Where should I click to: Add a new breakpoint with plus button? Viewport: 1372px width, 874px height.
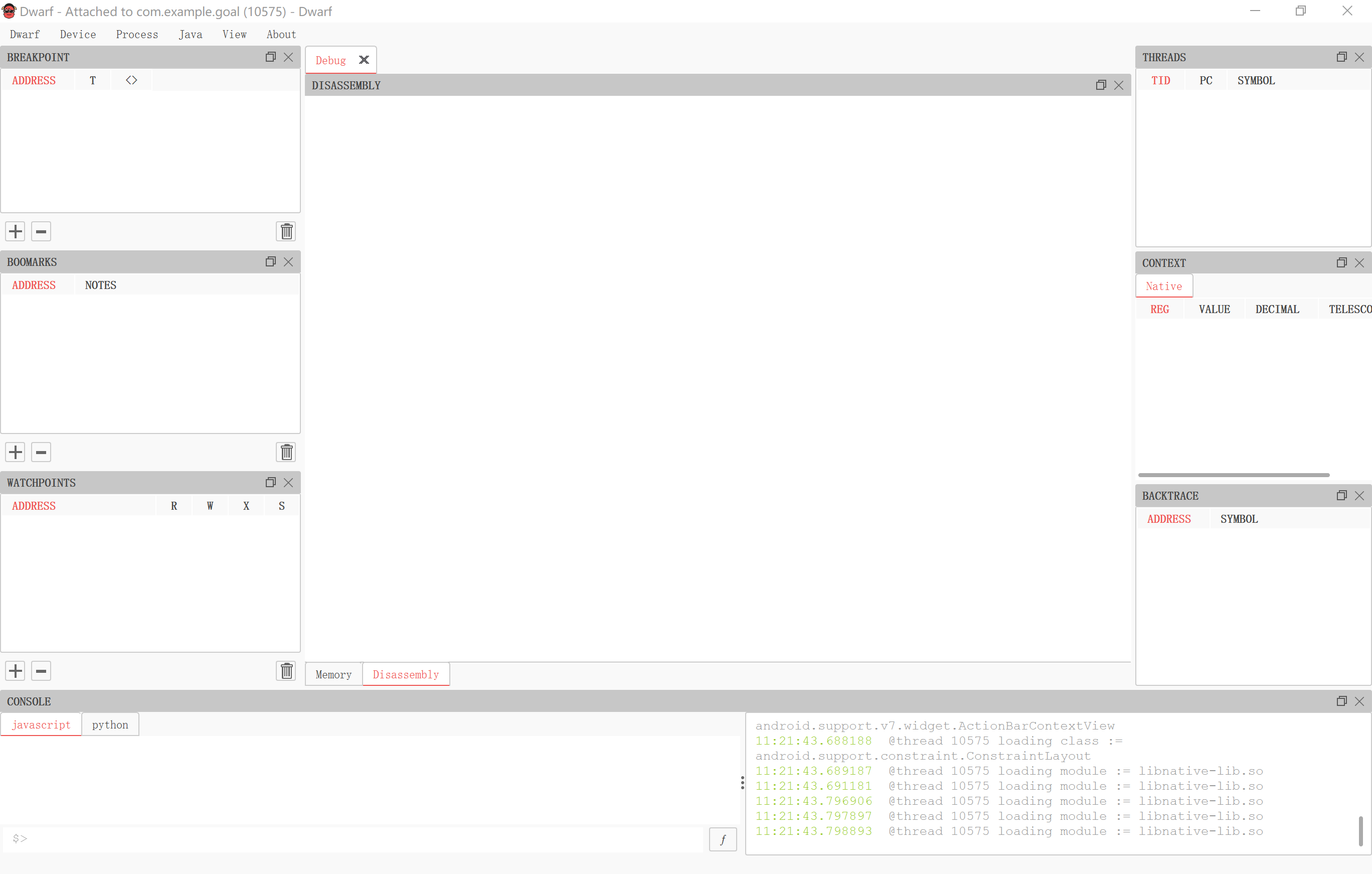point(16,231)
